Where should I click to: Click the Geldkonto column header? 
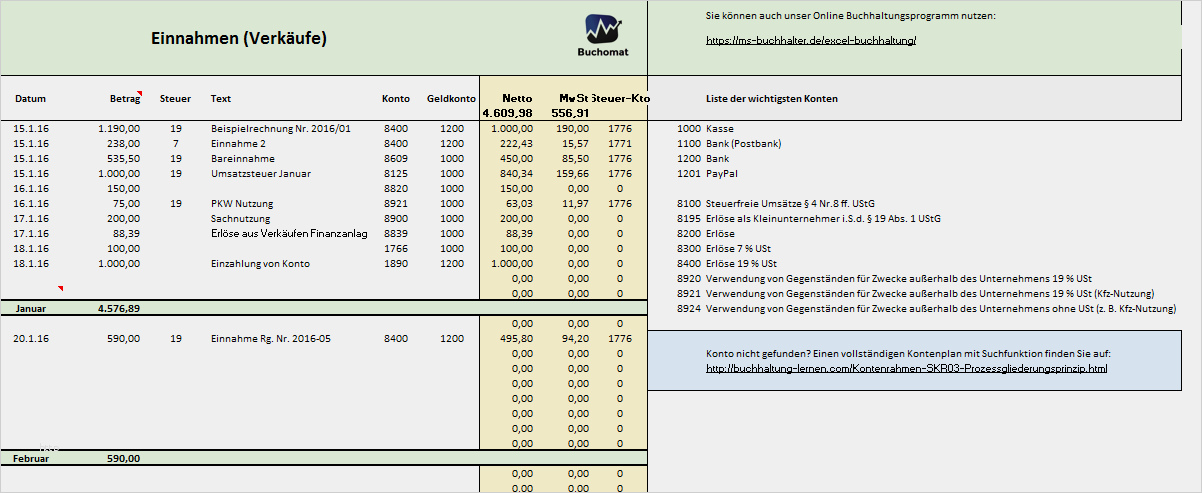[450, 99]
